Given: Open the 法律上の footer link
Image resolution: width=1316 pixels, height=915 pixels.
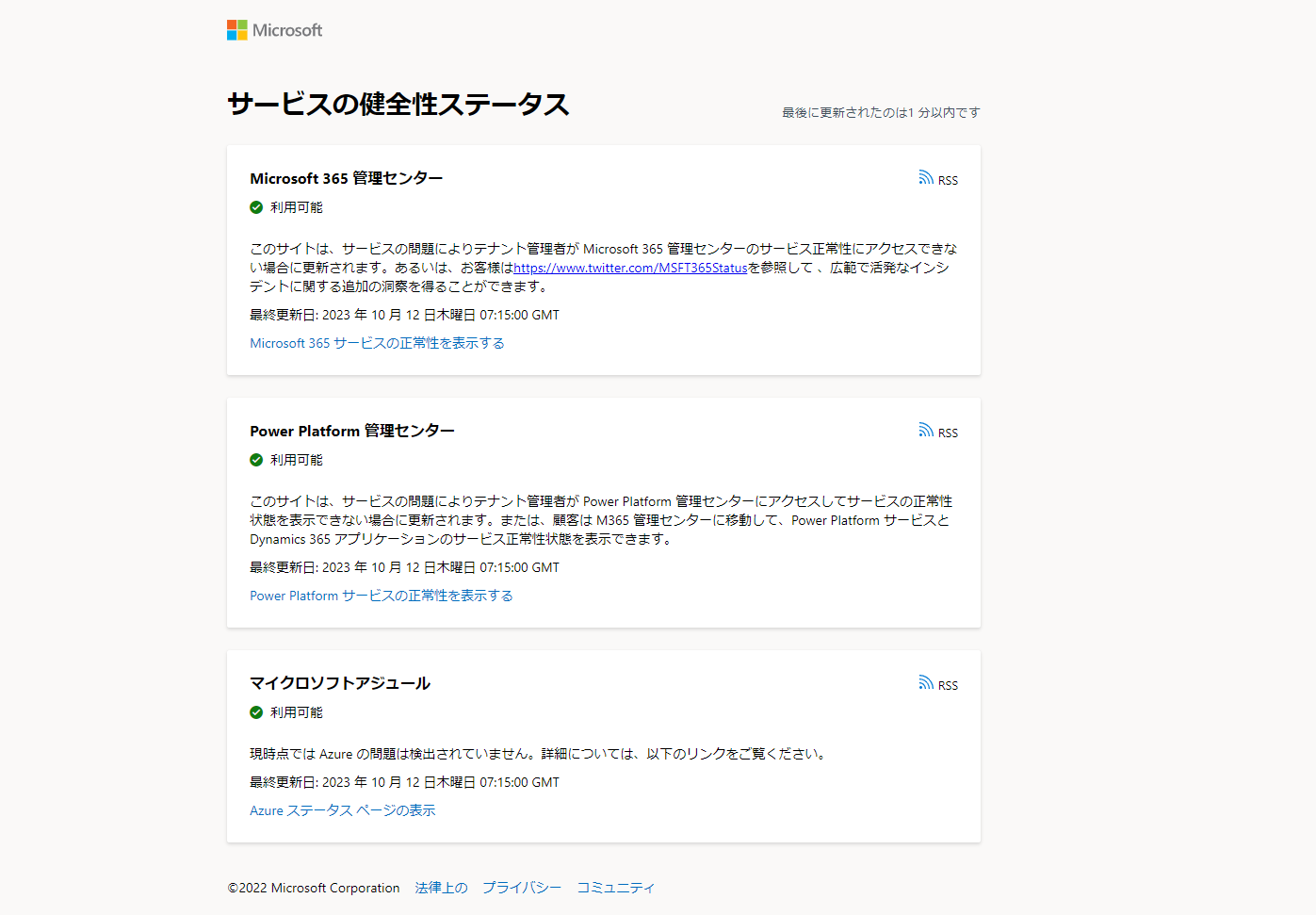Looking at the screenshot, I should (x=441, y=888).
